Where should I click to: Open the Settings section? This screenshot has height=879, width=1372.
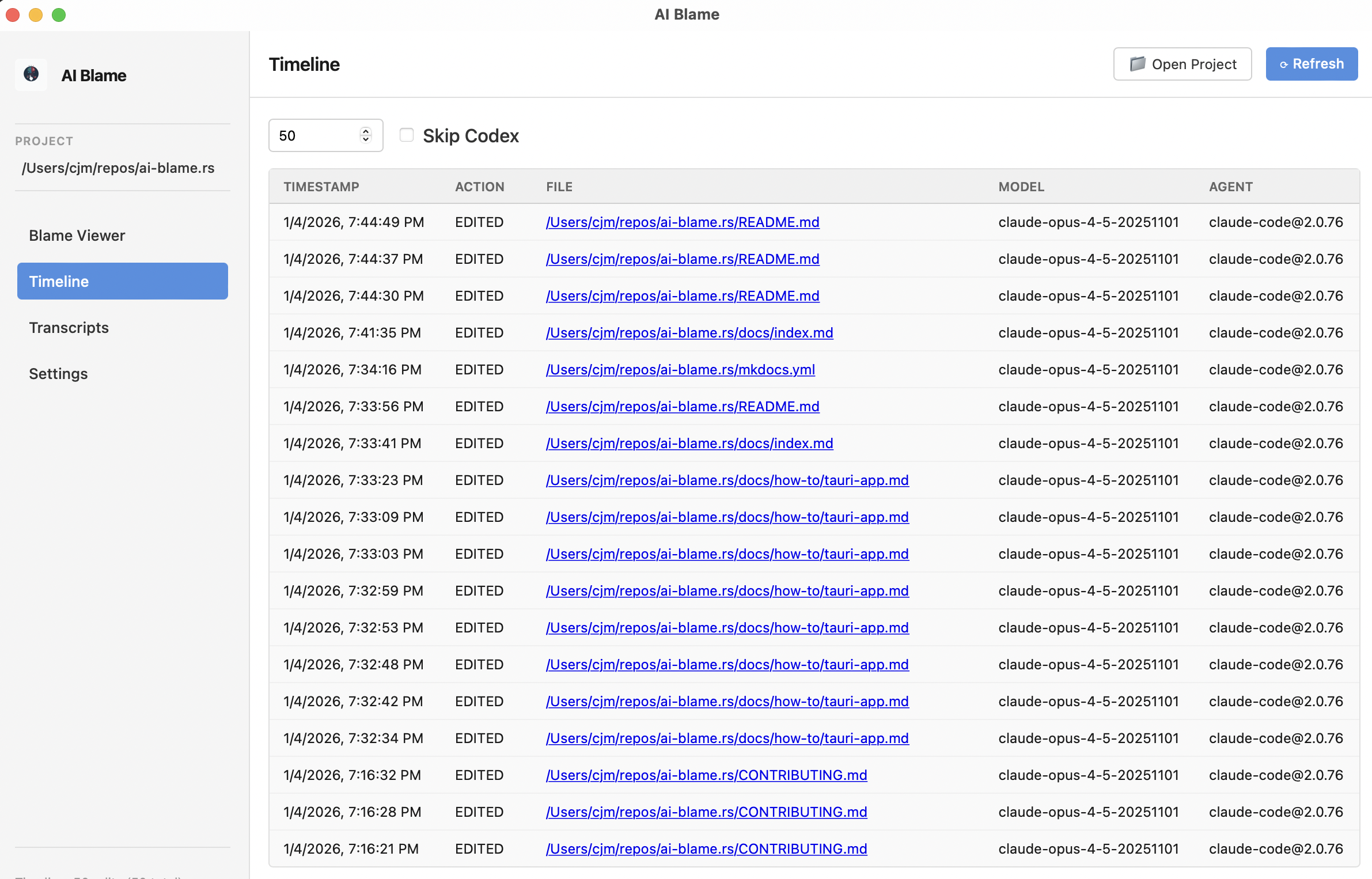58,373
